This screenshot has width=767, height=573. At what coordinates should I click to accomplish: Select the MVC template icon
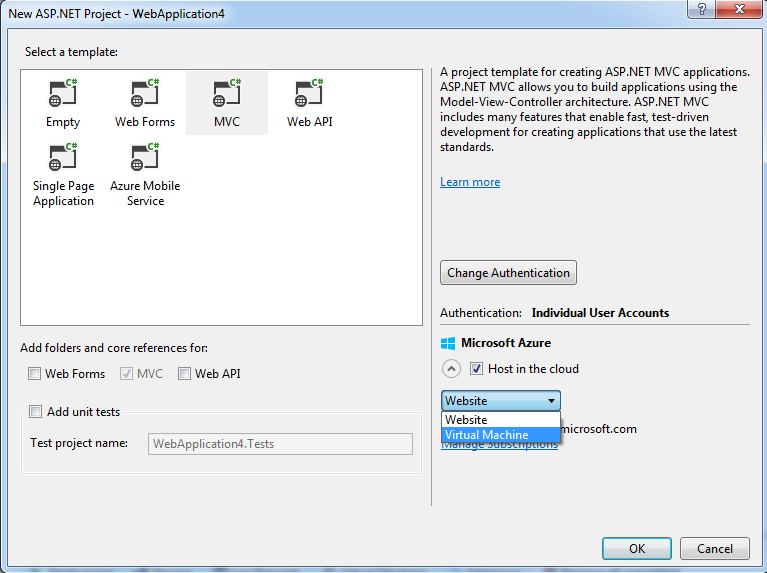[x=227, y=93]
